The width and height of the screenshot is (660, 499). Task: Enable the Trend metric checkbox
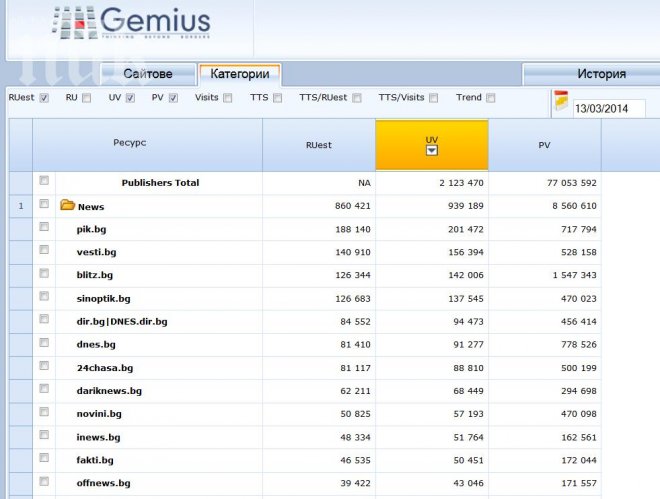point(490,98)
